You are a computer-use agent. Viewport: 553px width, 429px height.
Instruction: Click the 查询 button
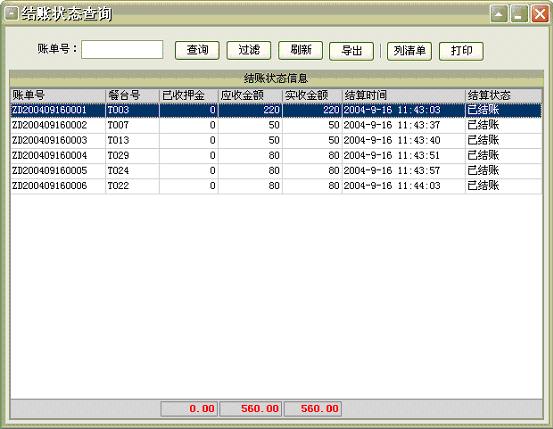pos(197,50)
